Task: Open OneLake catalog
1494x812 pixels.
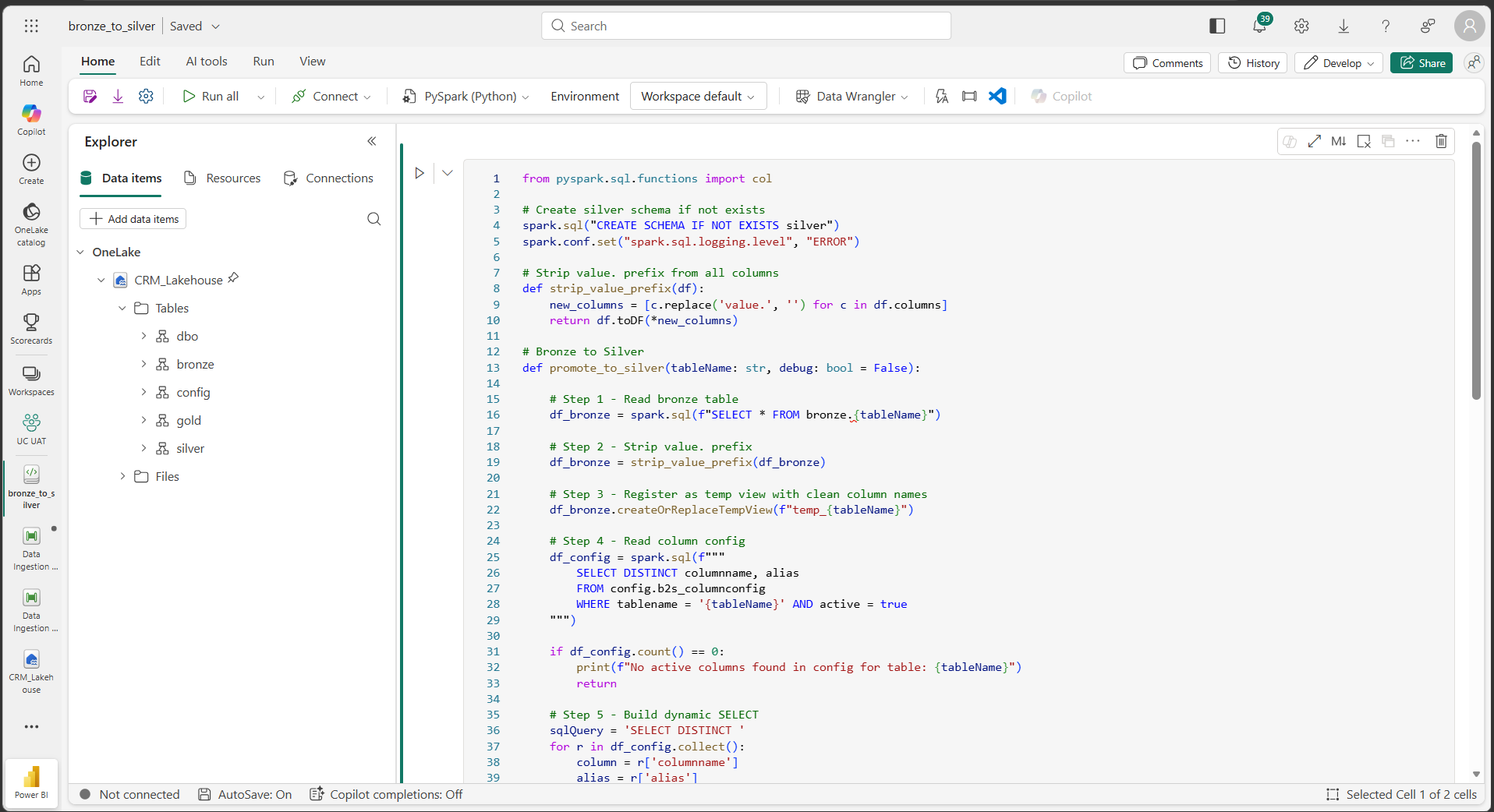Action: point(31,224)
